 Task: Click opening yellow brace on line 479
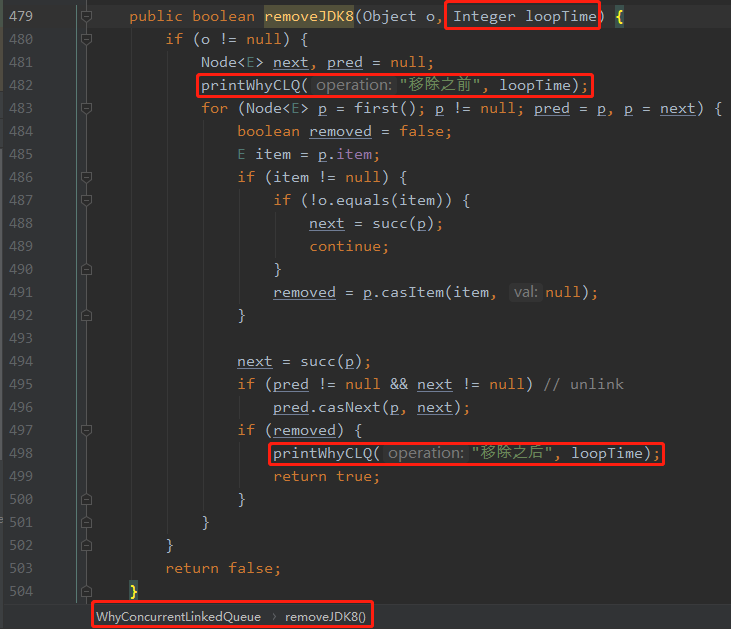click(x=619, y=17)
